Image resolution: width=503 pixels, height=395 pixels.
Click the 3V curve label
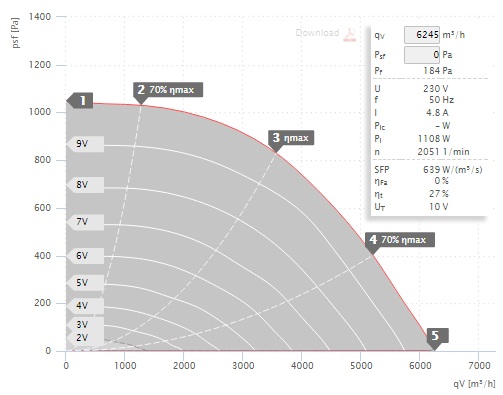click(85, 324)
